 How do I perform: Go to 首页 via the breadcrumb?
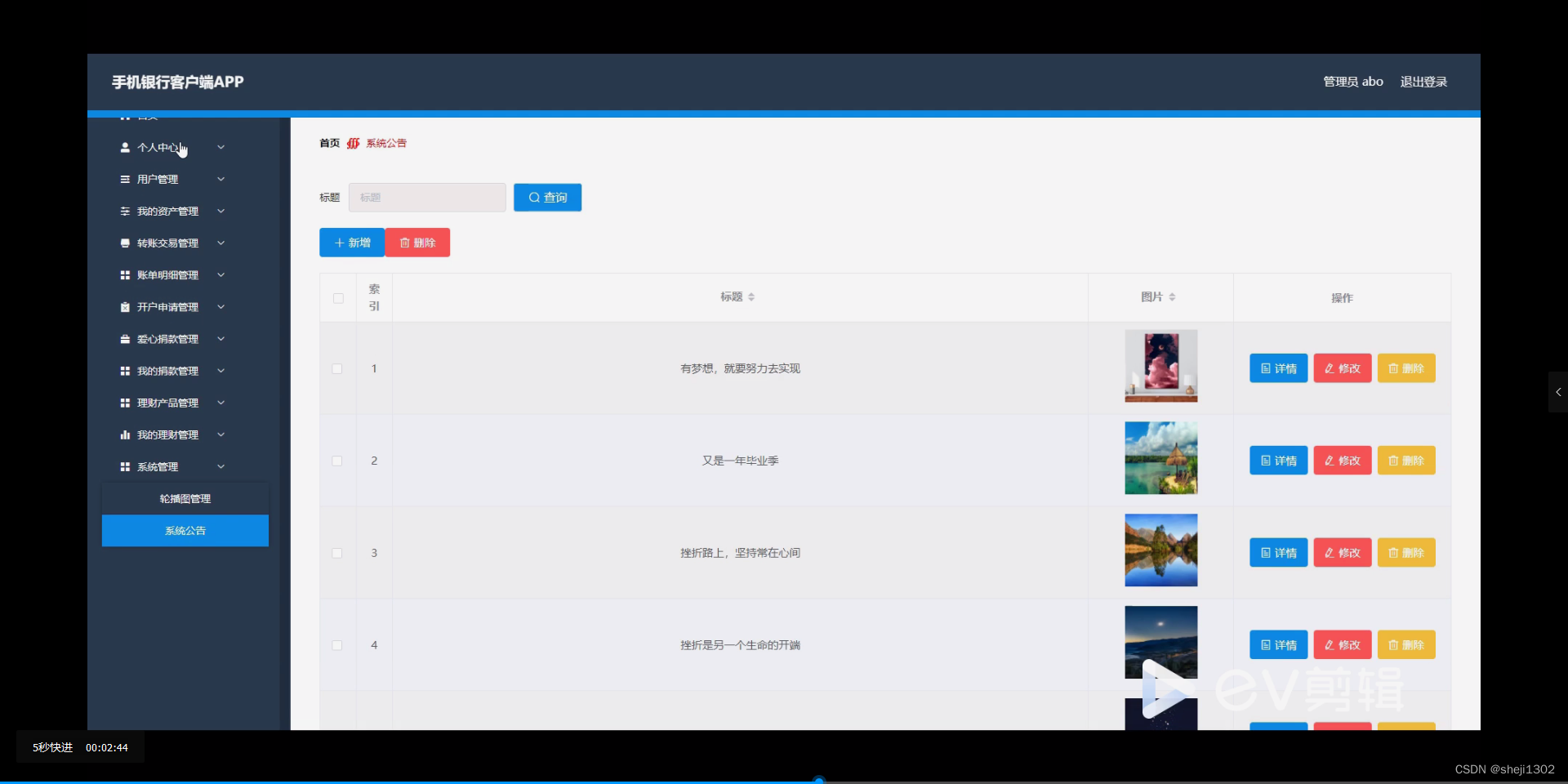click(329, 143)
